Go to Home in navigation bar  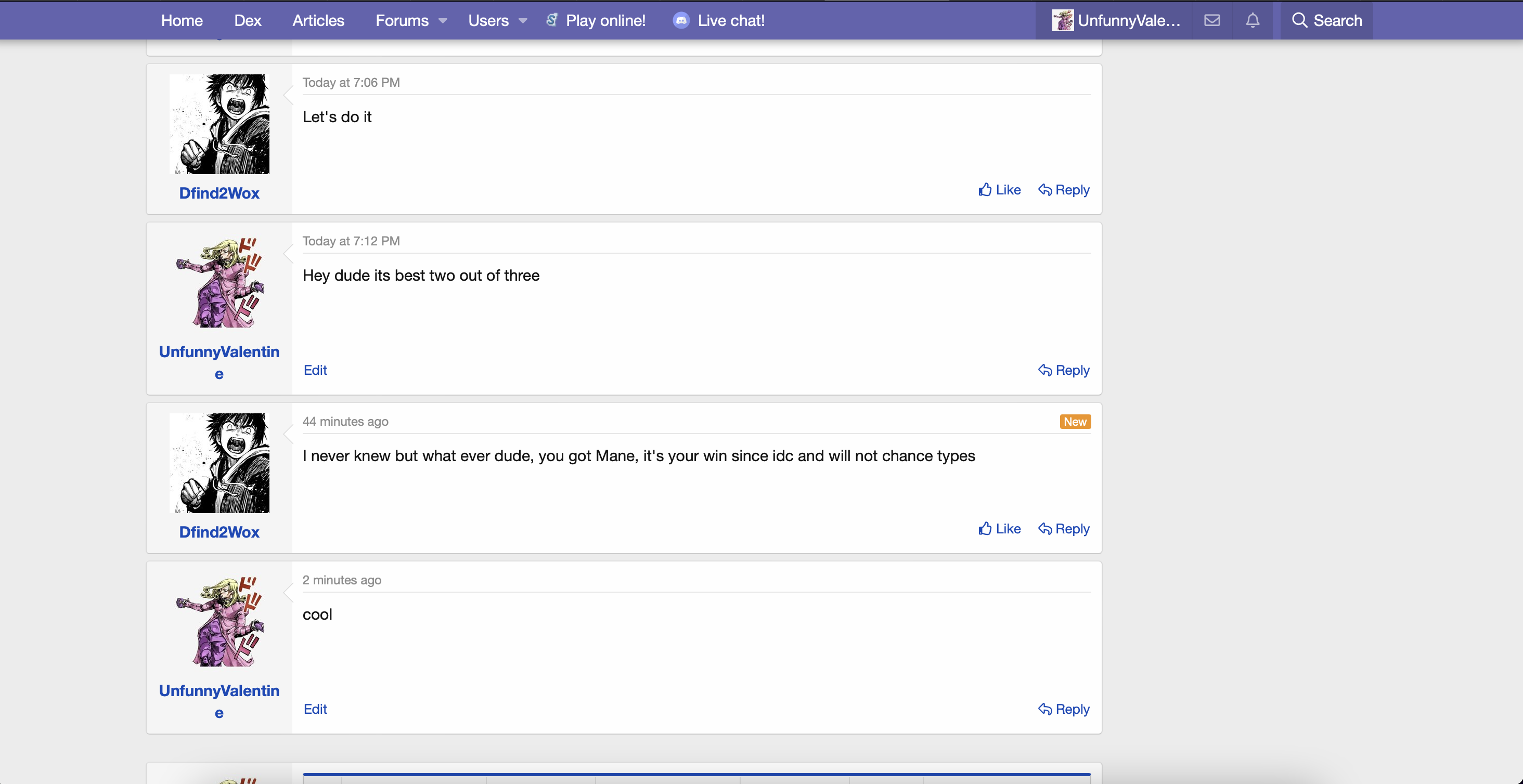coord(182,21)
